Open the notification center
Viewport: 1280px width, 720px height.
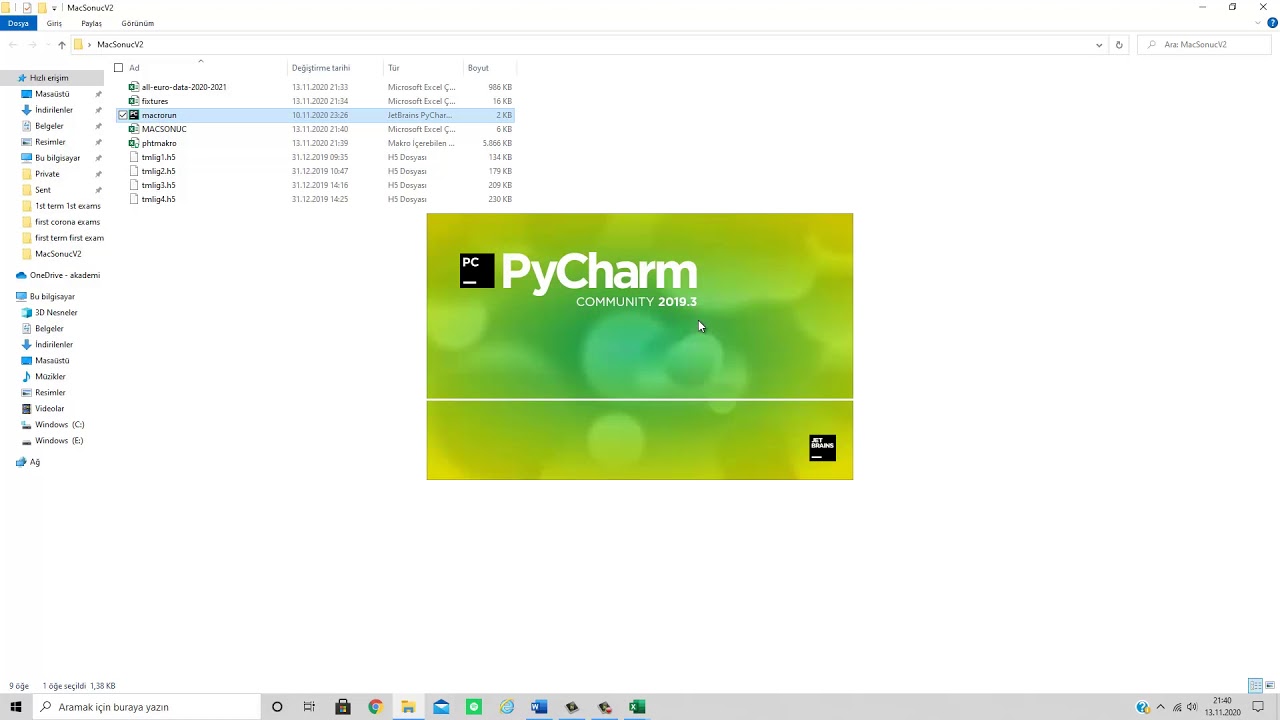[1258, 707]
